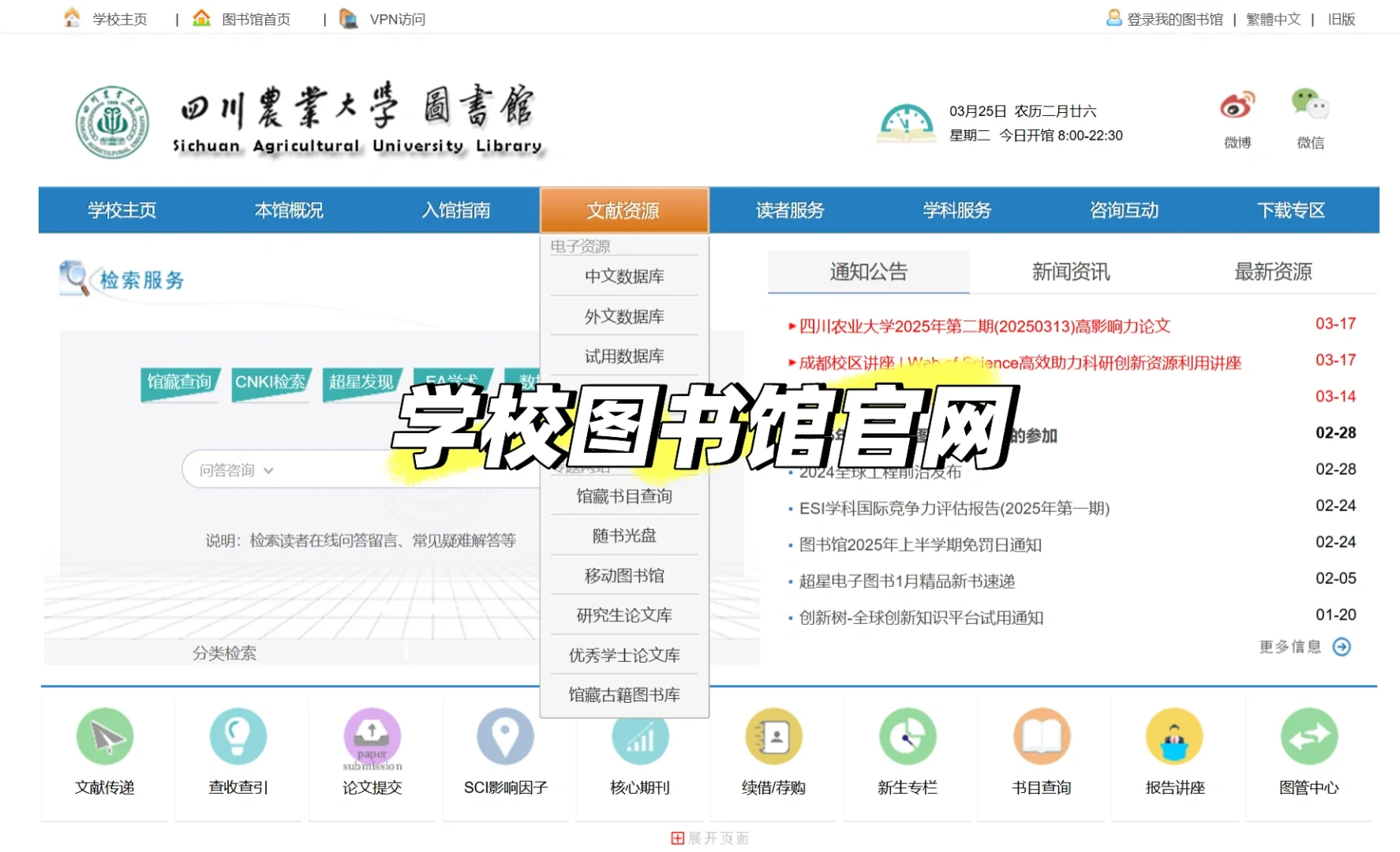Click the clock icon beside the date
This screenshot has width=1400, height=852.
pyautogui.click(x=906, y=124)
